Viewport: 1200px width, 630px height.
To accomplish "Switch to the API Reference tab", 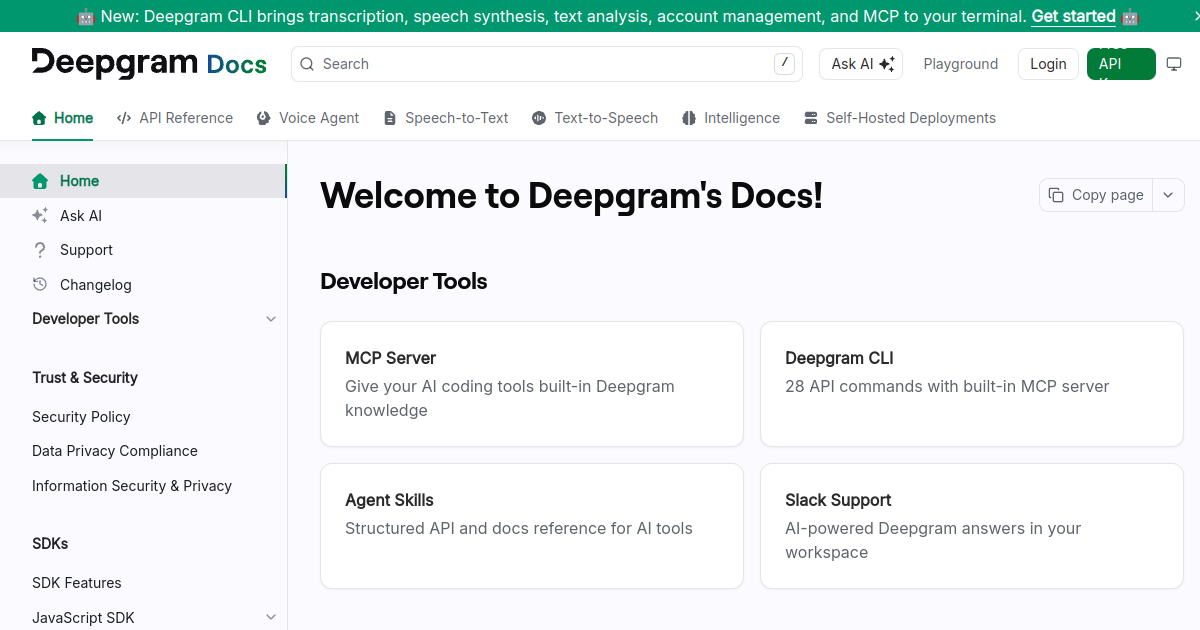I will (x=175, y=118).
